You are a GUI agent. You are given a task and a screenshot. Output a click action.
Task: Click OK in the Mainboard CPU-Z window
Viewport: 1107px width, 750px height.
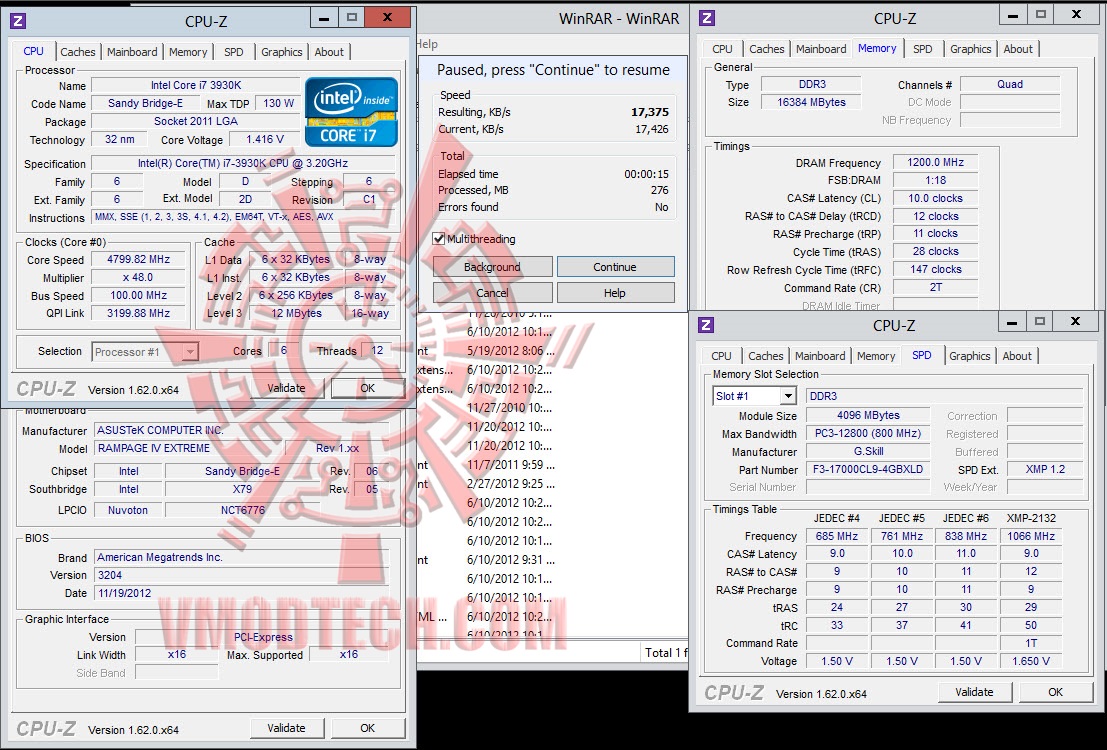coord(368,728)
